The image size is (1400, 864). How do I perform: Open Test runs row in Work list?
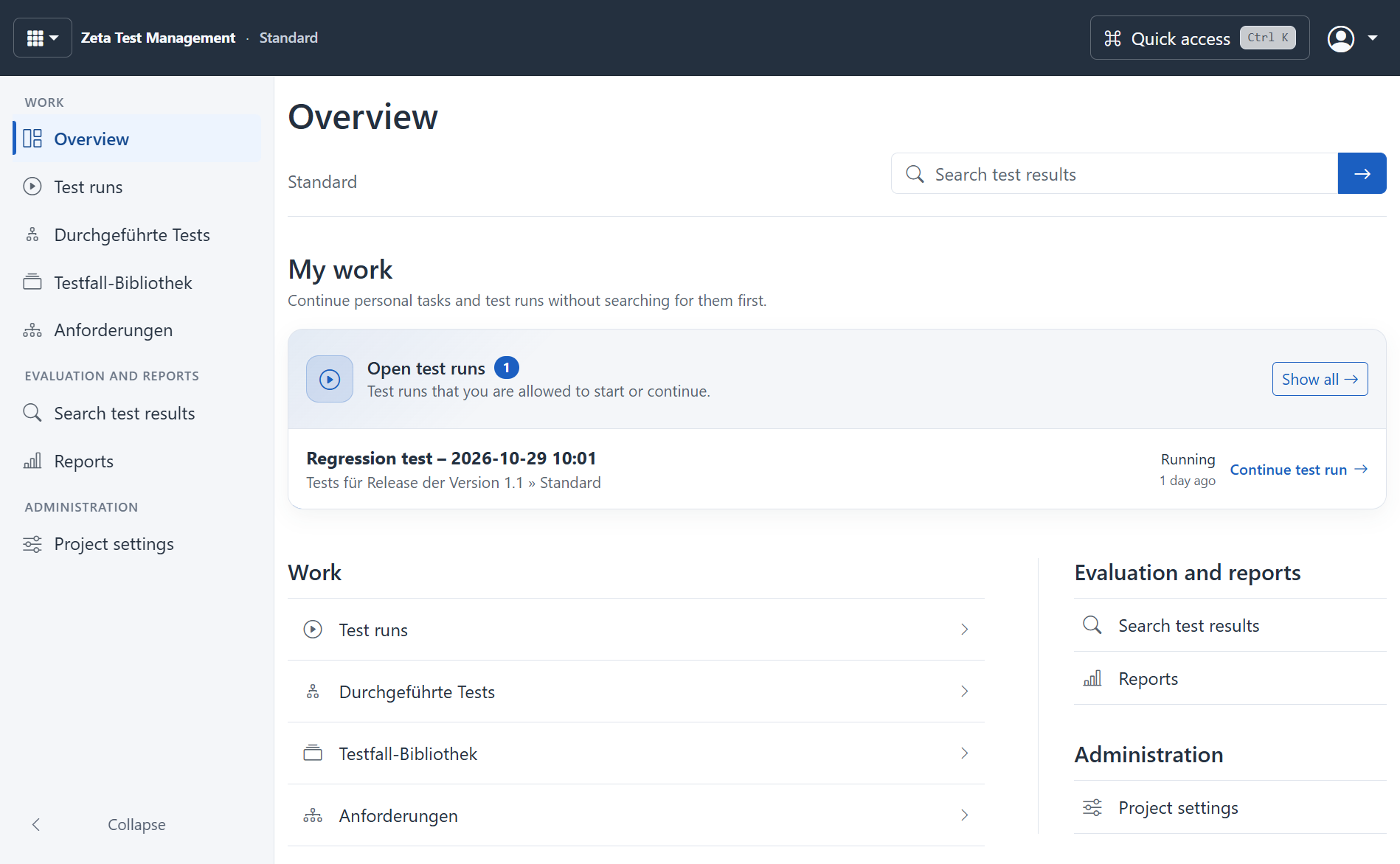tap(636, 630)
